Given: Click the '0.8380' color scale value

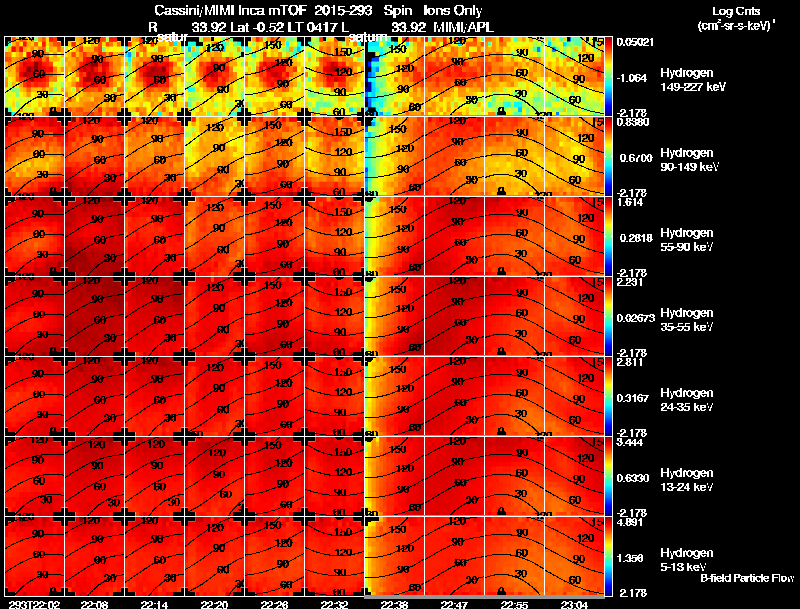Looking at the screenshot, I should pyautogui.click(x=633, y=122).
